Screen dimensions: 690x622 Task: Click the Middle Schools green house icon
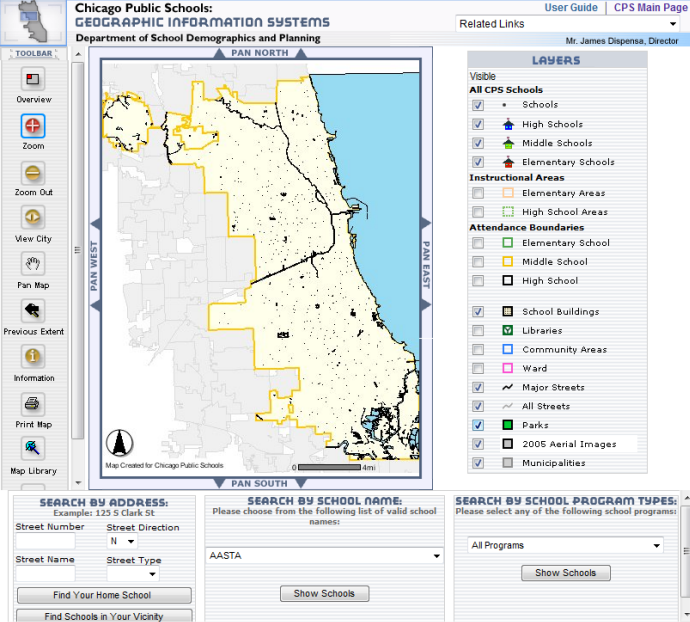(508, 143)
